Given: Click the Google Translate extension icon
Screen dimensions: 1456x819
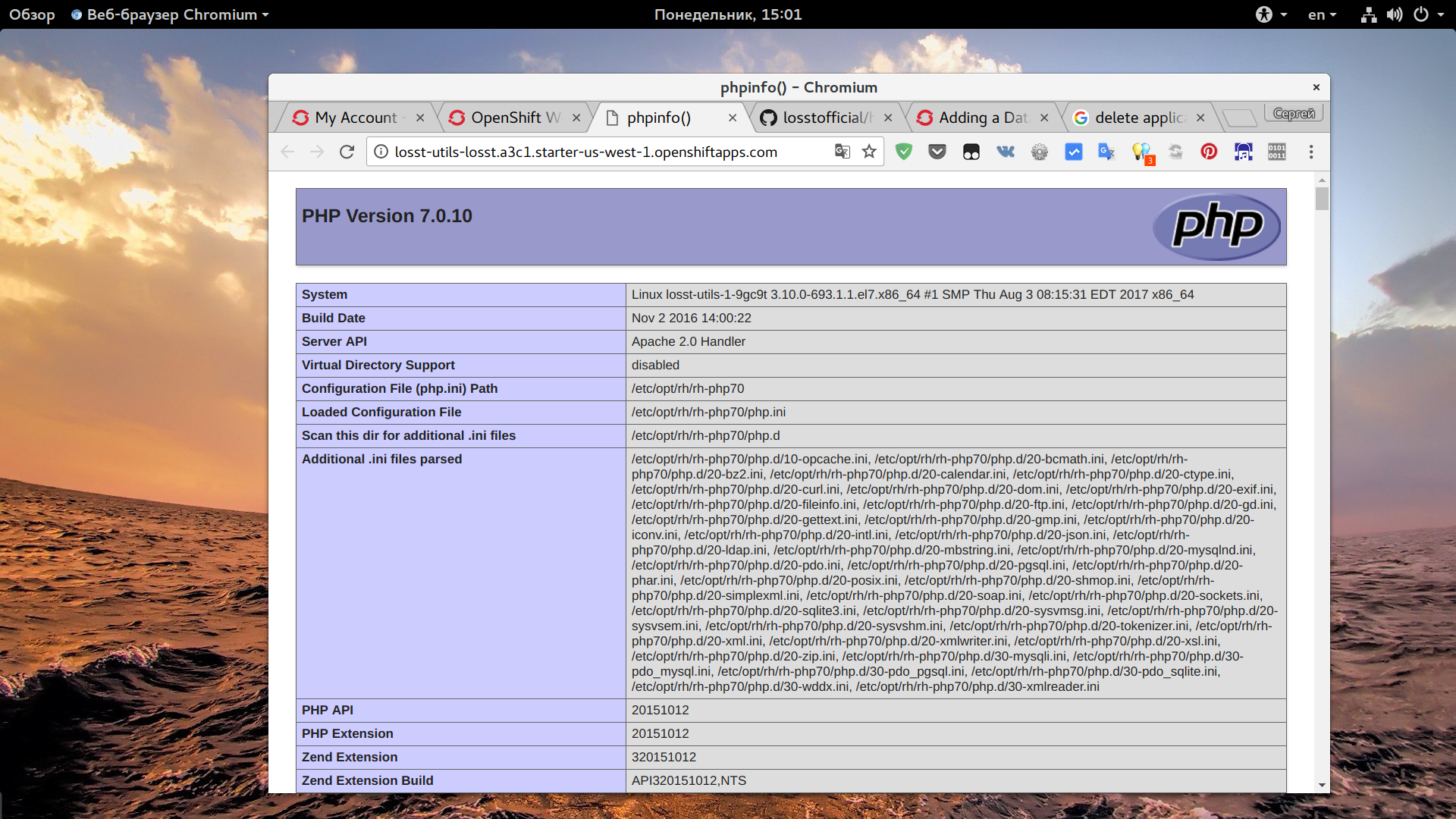Looking at the screenshot, I should coord(1106,152).
